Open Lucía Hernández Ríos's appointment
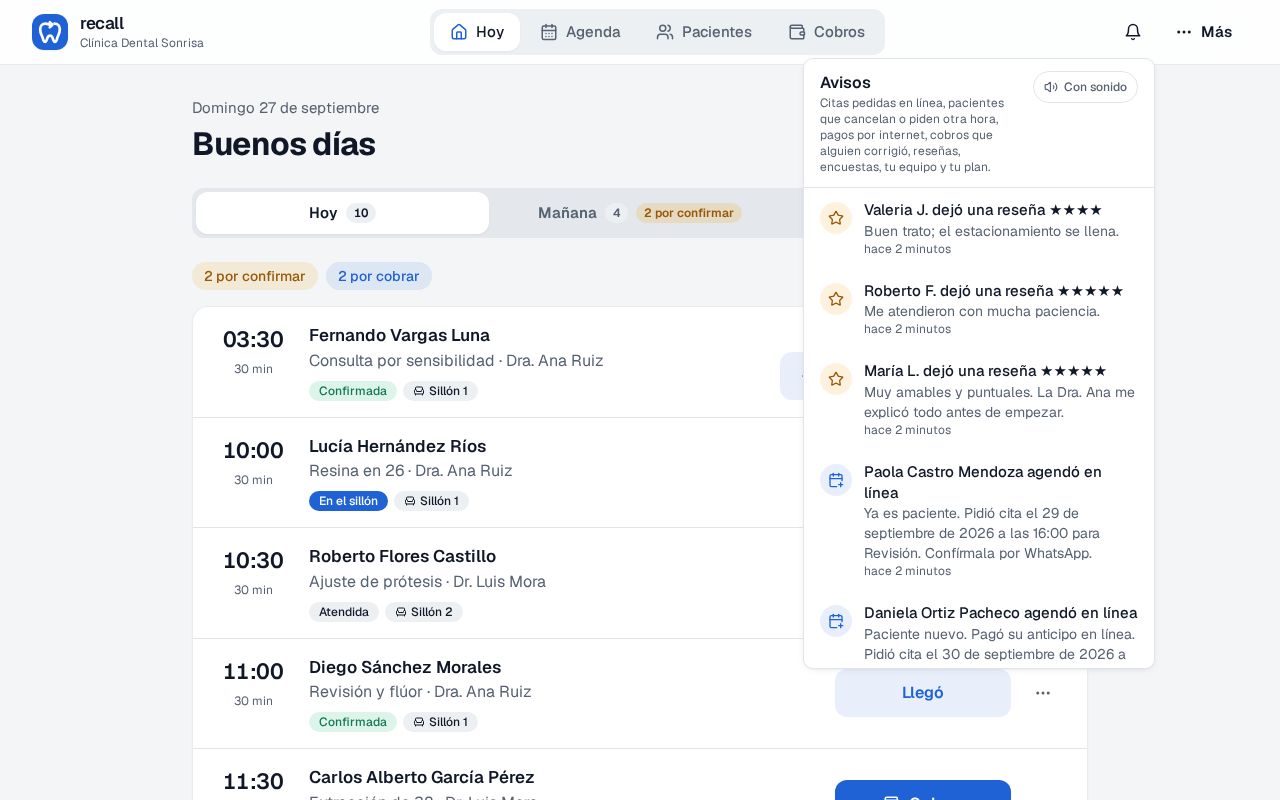Image resolution: width=1280 pixels, height=800 pixels. (x=397, y=446)
